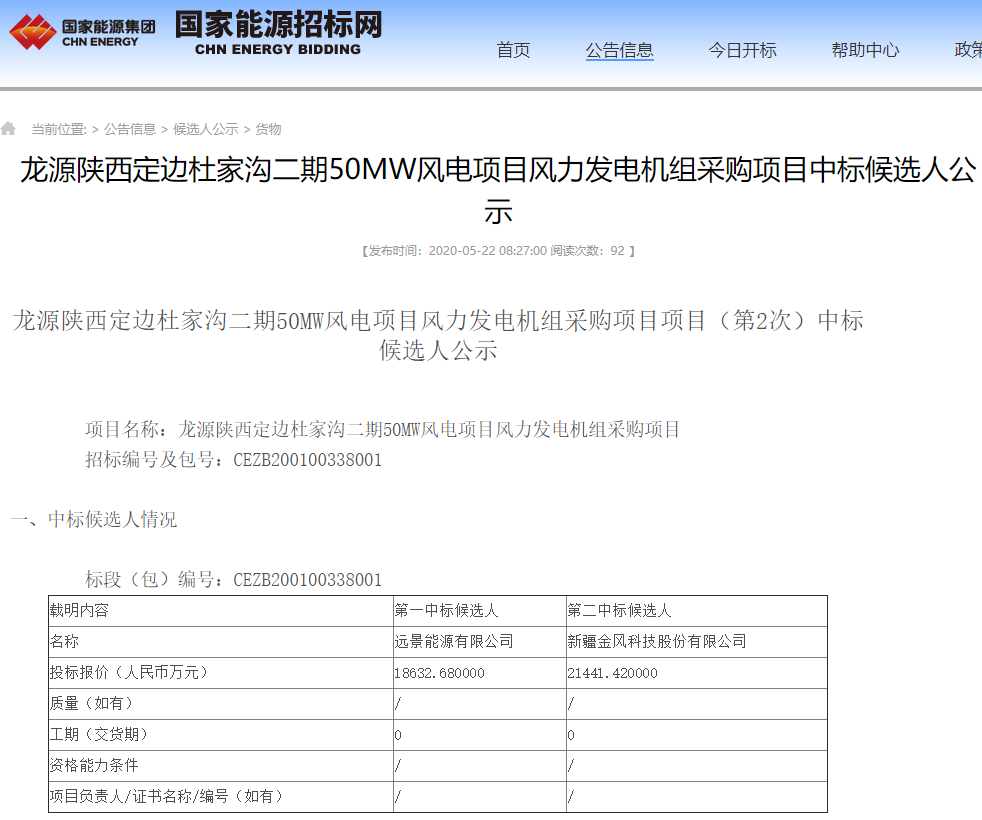Screen dimensions: 982x820
Task: Click the 新疆金风科技股份有限公司 cell
Action: tap(696, 641)
